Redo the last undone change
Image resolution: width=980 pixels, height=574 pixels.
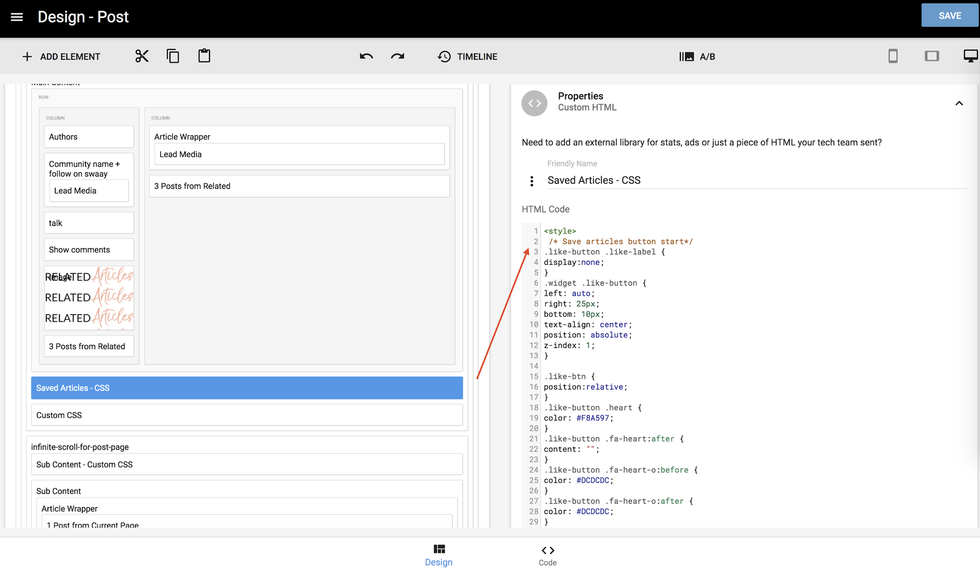pos(397,56)
